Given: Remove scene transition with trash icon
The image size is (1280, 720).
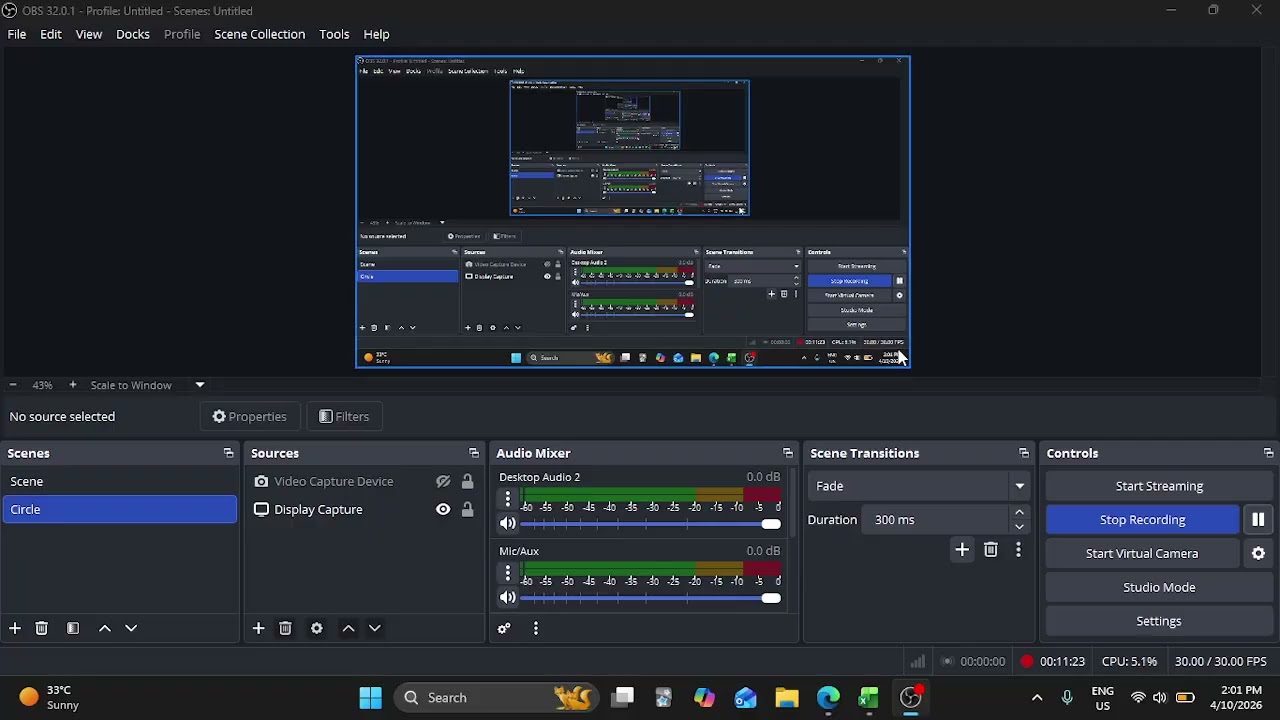Looking at the screenshot, I should click(x=991, y=549).
